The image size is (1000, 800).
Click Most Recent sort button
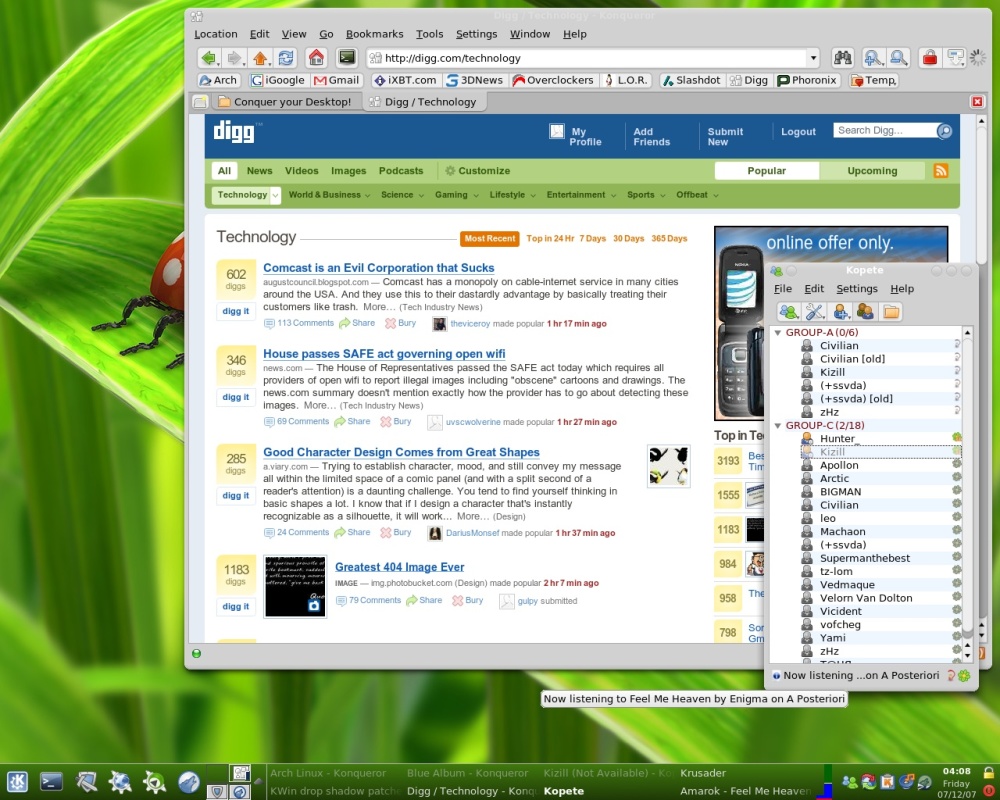coord(490,239)
